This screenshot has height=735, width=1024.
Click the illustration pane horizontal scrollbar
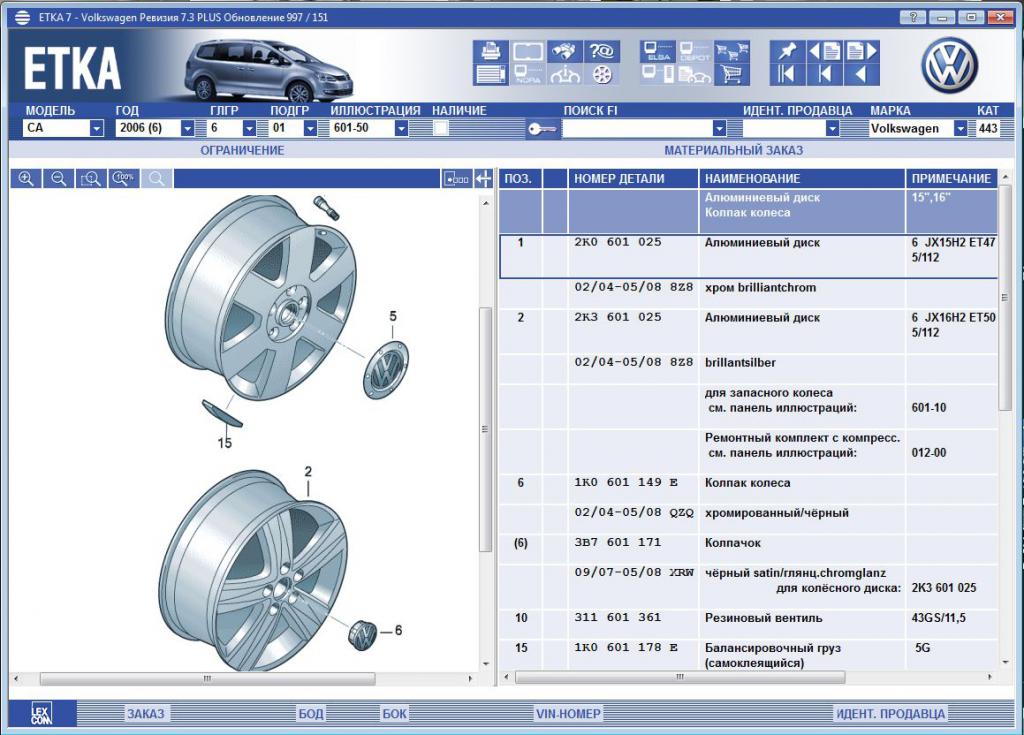207,679
